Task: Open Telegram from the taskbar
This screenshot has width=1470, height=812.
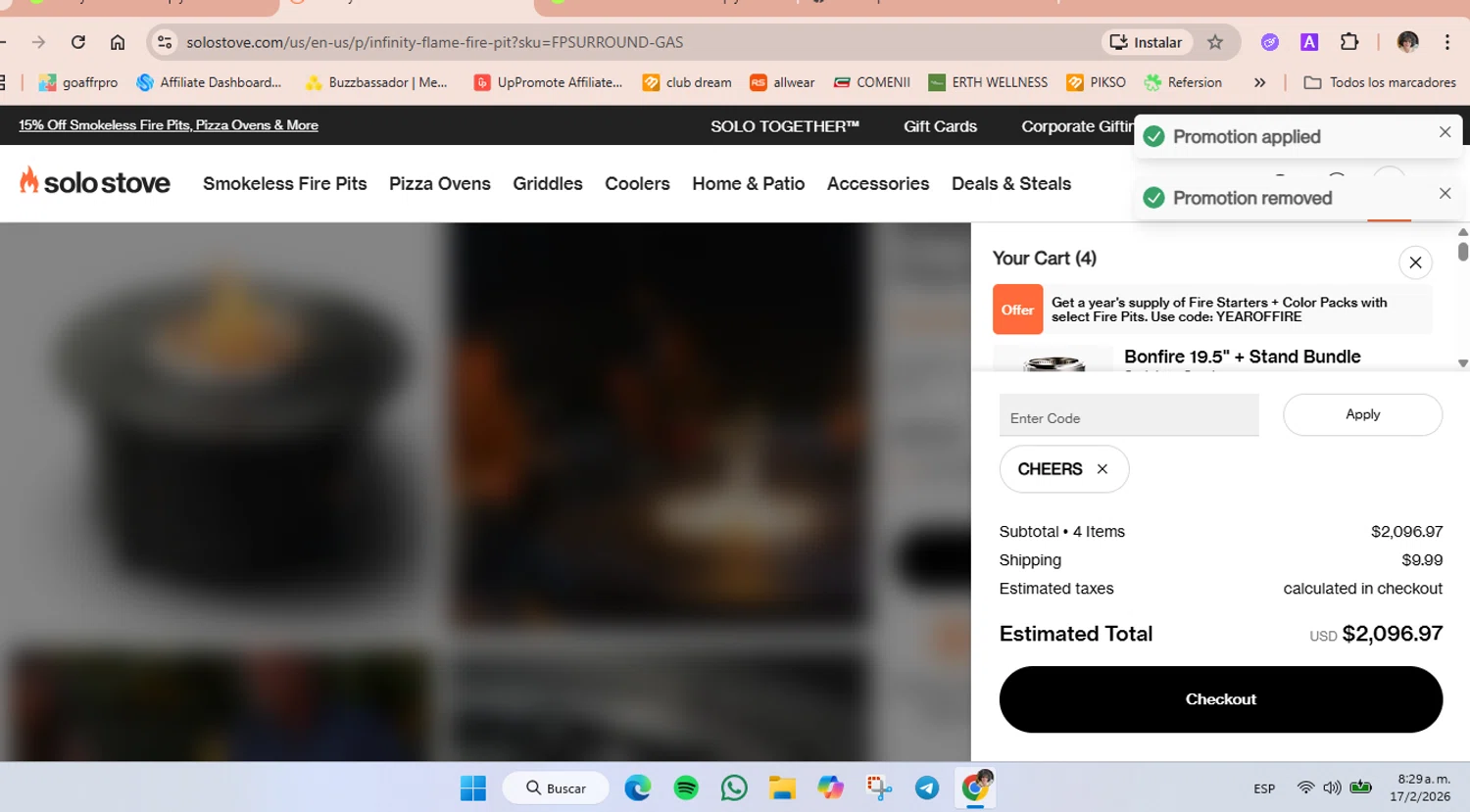Action: pos(927,788)
